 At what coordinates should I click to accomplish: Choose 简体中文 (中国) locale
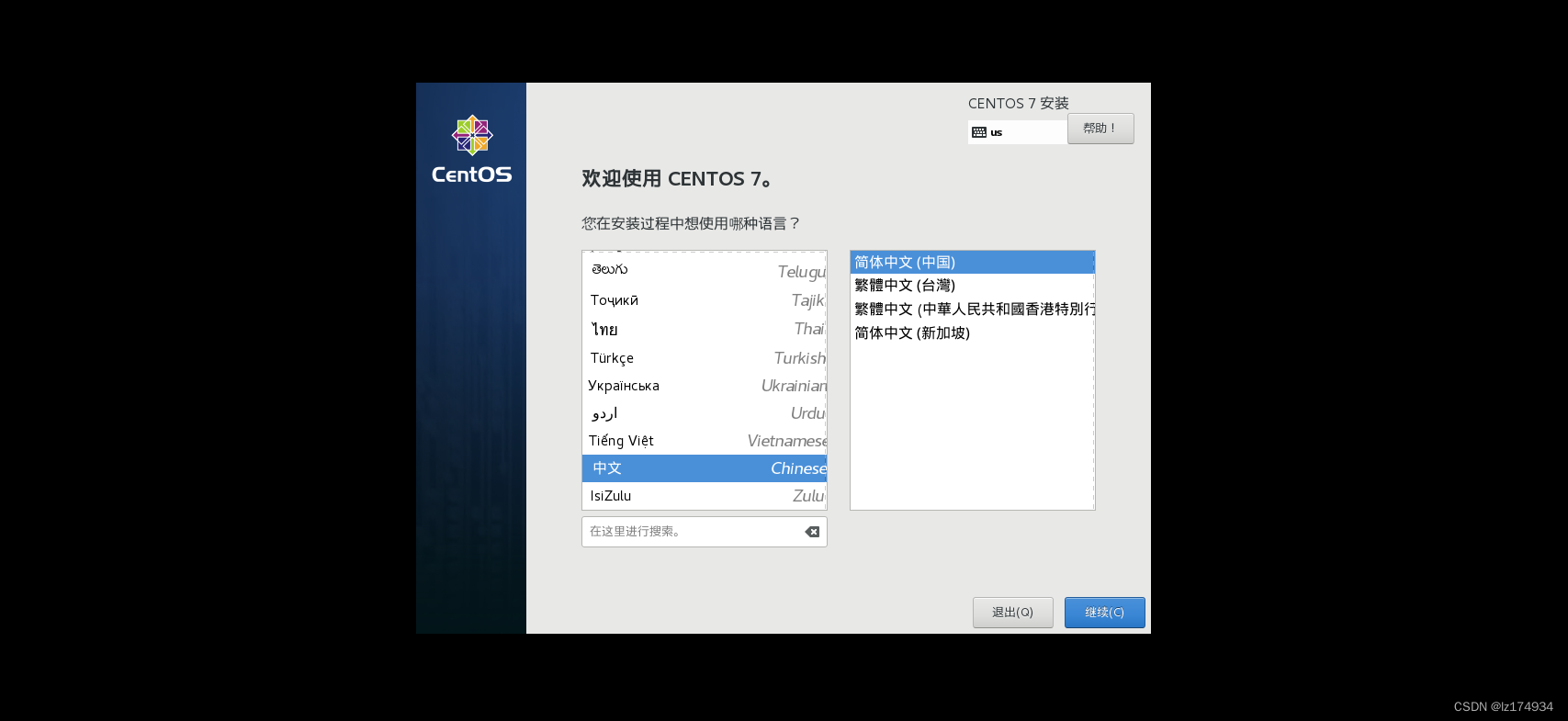[x=973, y=263]
